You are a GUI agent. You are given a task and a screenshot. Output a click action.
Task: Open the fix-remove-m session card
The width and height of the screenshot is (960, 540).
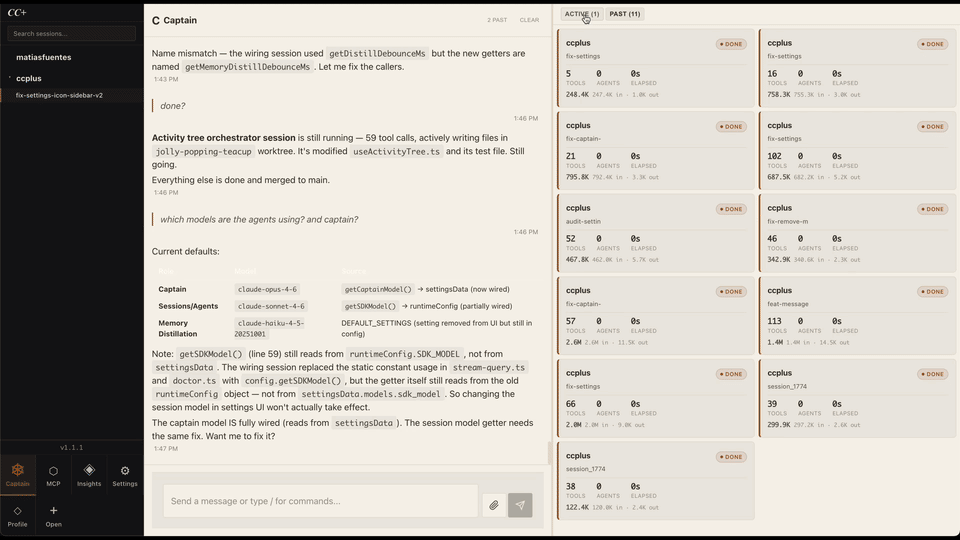click(x=857, y=233)
